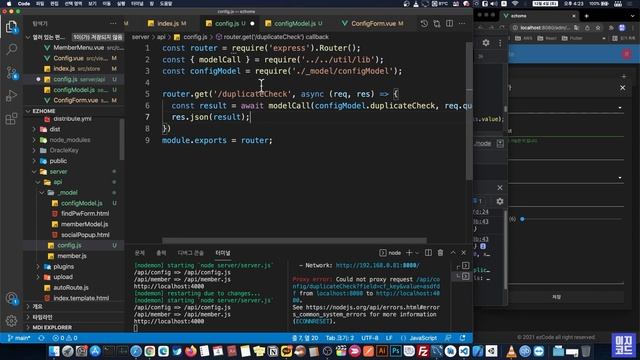The width and height of the screenshot is (640, 360).
Task: Launch FileZilla from the Dock
Action: tap(423, 351)
